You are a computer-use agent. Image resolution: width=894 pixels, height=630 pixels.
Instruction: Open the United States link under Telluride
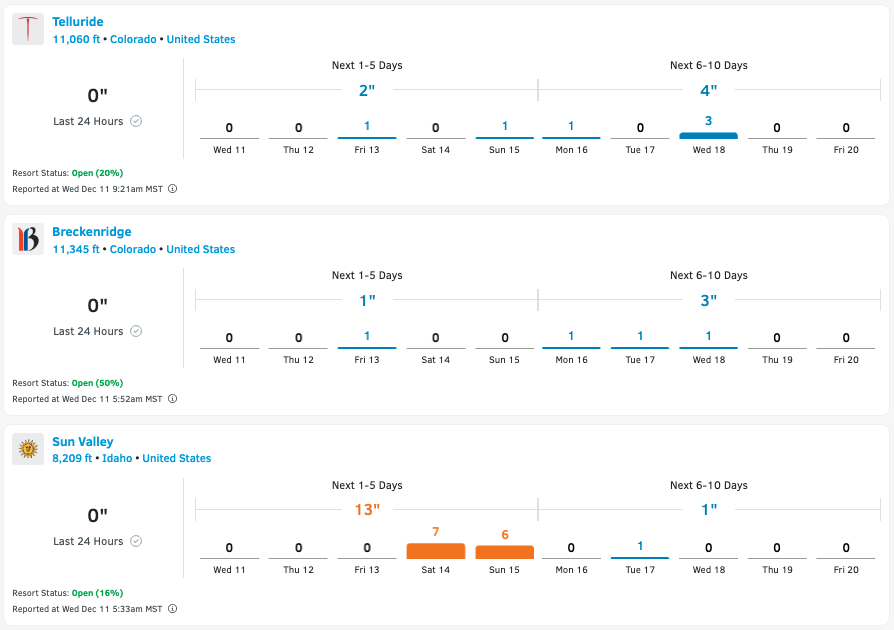200,39
